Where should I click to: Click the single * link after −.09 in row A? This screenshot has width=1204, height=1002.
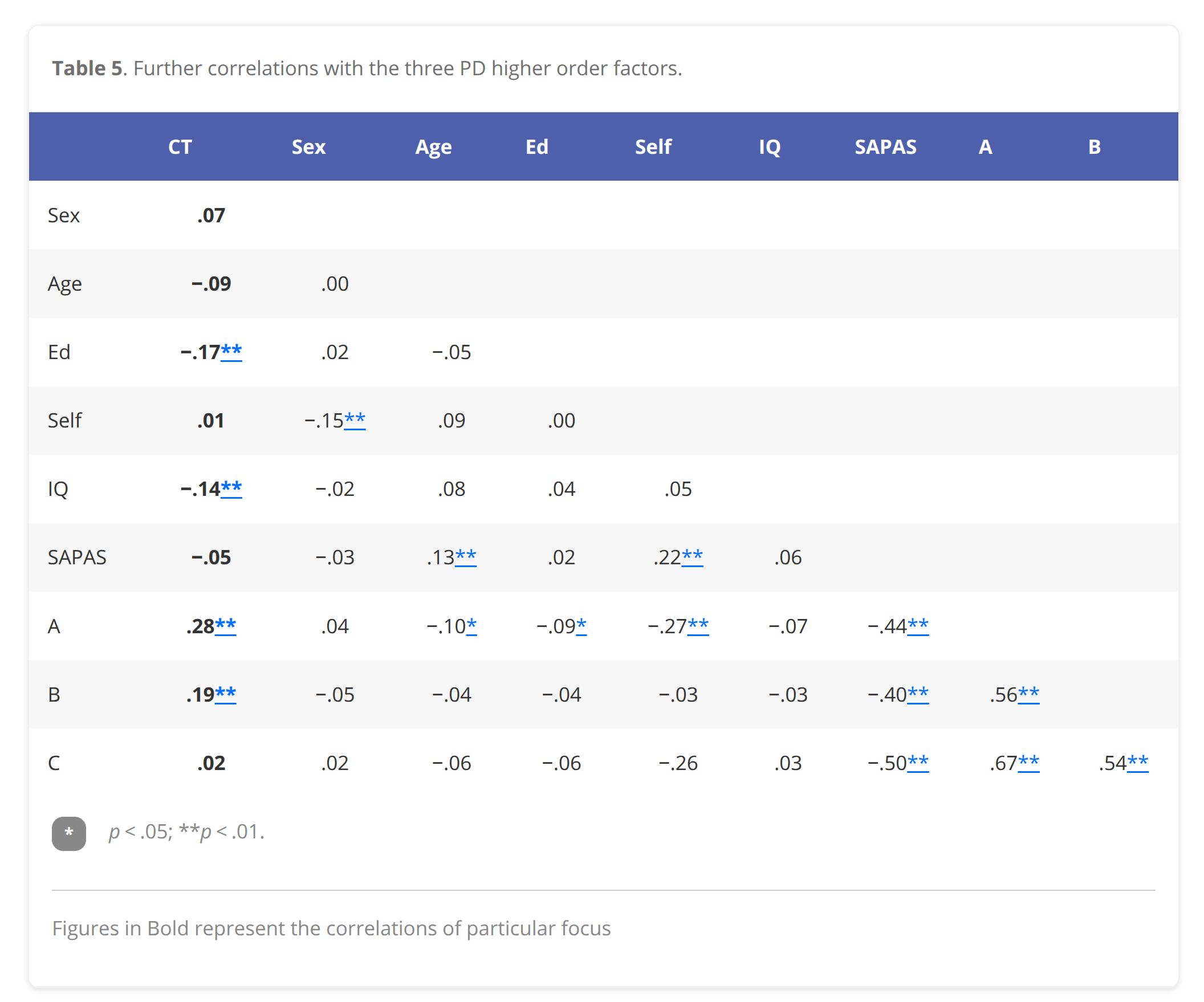point(581,625)
